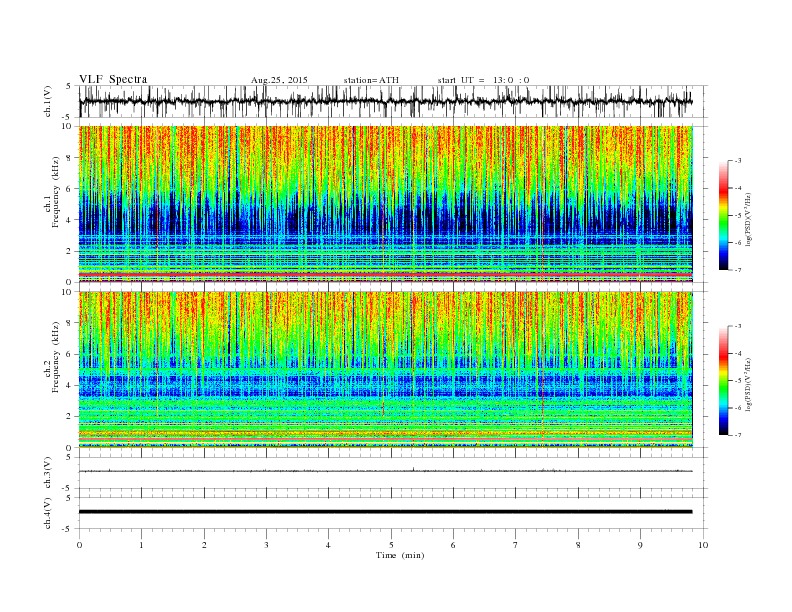Click the "Time (min)" x-axis label
Screen dimensions: 792x612
400,555
